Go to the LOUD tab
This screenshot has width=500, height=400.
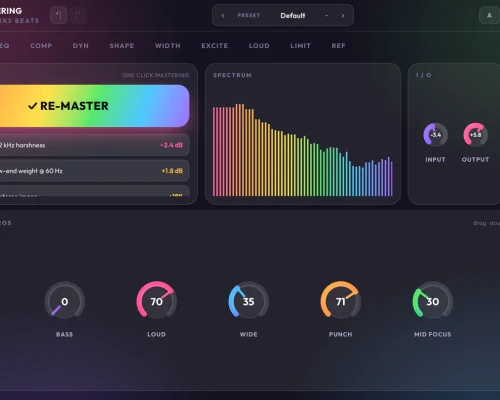pyautogui.click(x=259, y=46)
